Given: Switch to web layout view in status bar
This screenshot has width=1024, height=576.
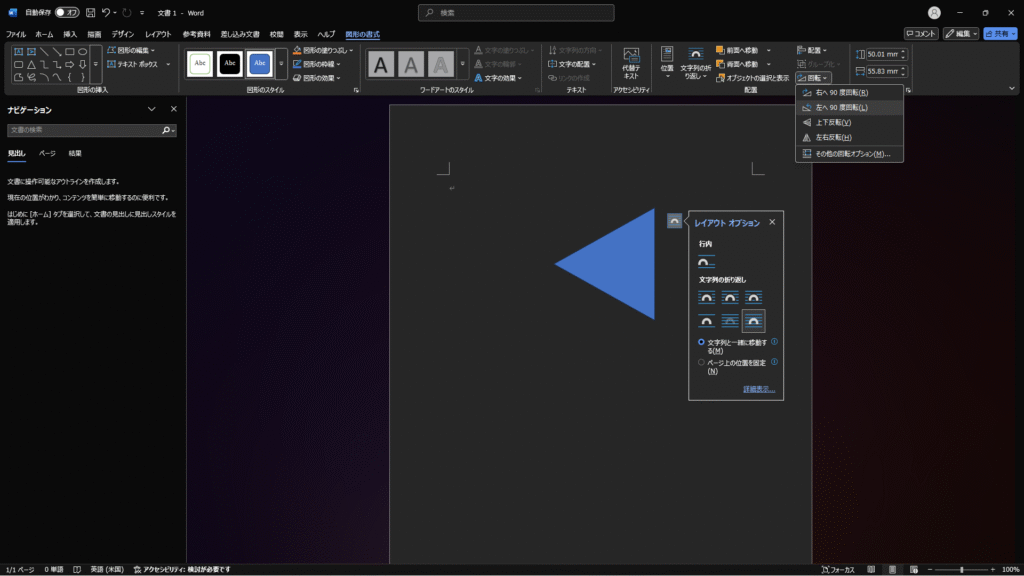Looking at the screenshot, I should [x=914, y=569].
